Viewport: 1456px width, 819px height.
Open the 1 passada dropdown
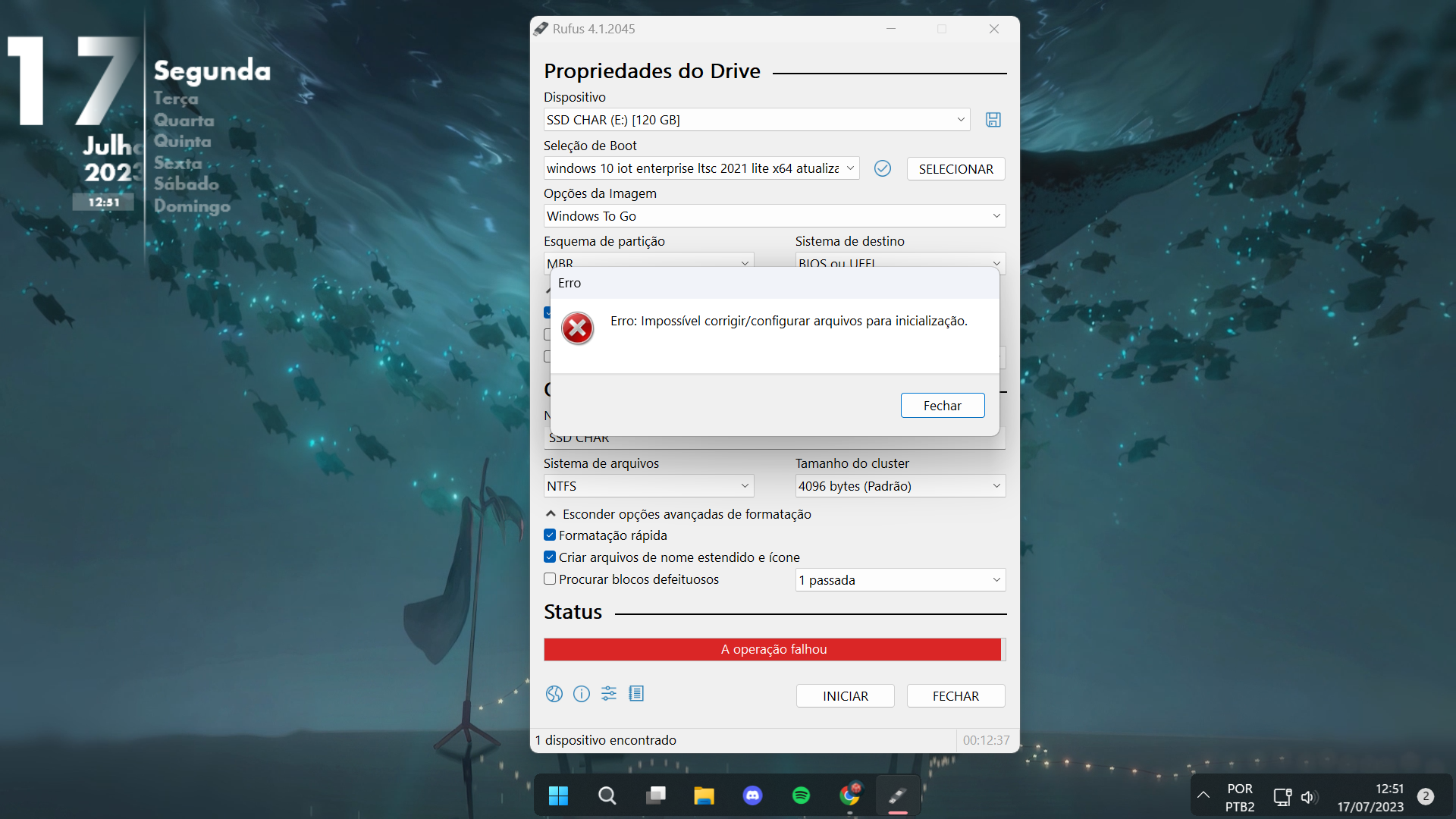coord(901,580)
